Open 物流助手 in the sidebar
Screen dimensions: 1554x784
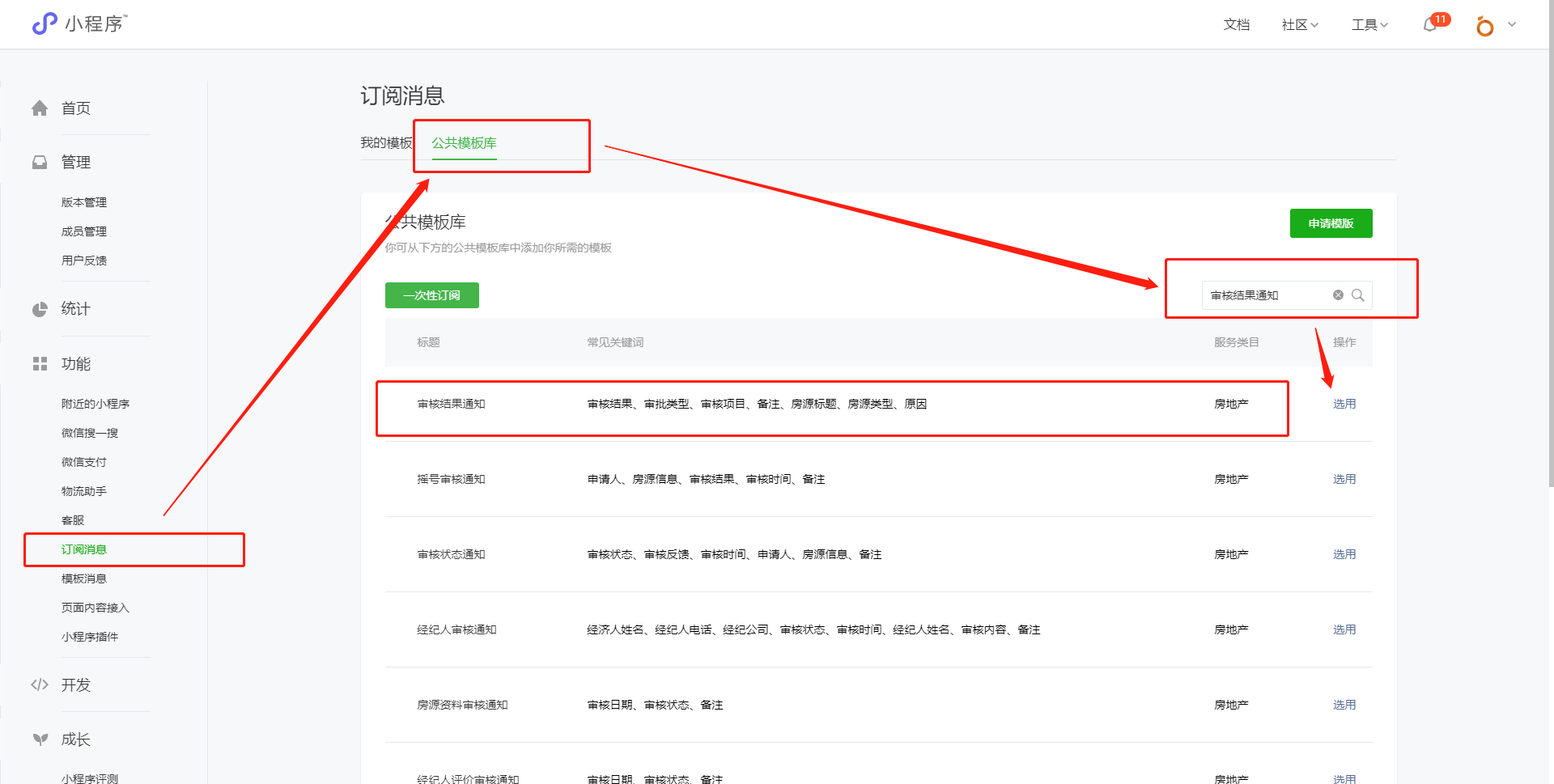tap(84, 491)
